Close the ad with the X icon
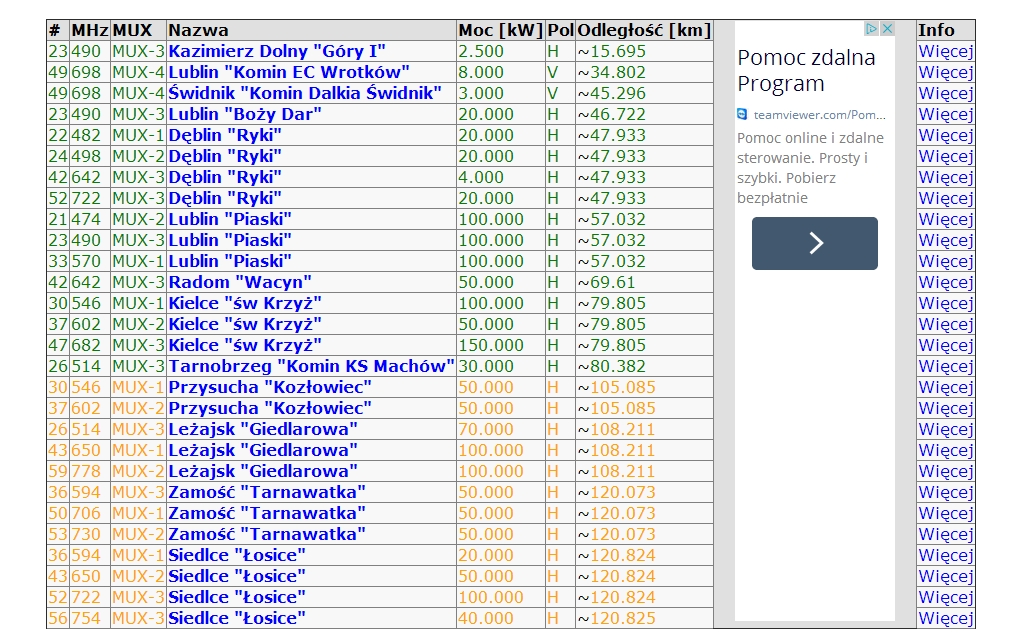Viewport: 1023px width, 633px height. click(887, 29)
